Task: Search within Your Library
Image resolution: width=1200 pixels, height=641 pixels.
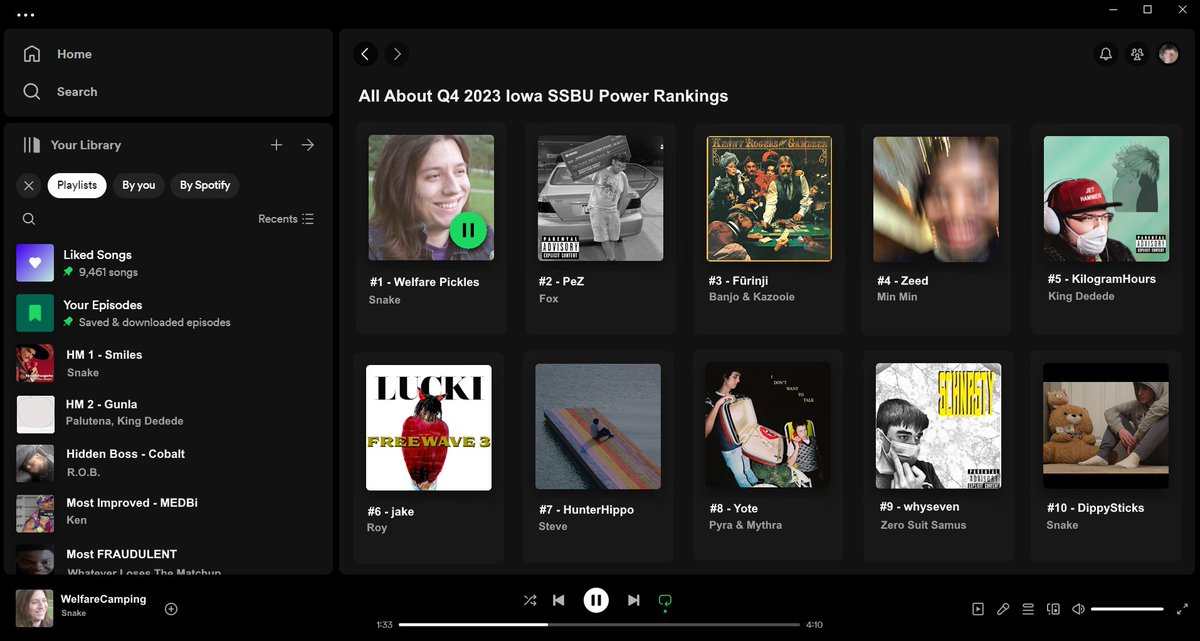Action: (x=29, y=219)
